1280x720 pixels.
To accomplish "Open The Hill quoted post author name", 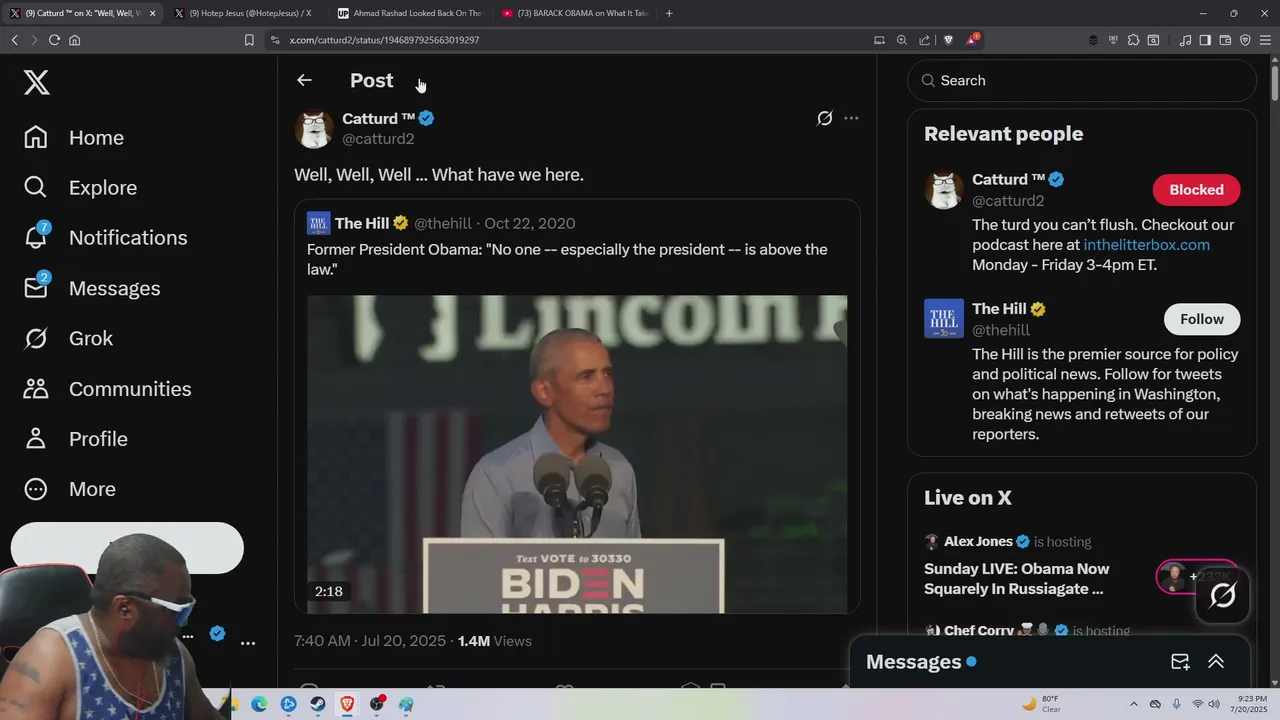I will point(362,223).
